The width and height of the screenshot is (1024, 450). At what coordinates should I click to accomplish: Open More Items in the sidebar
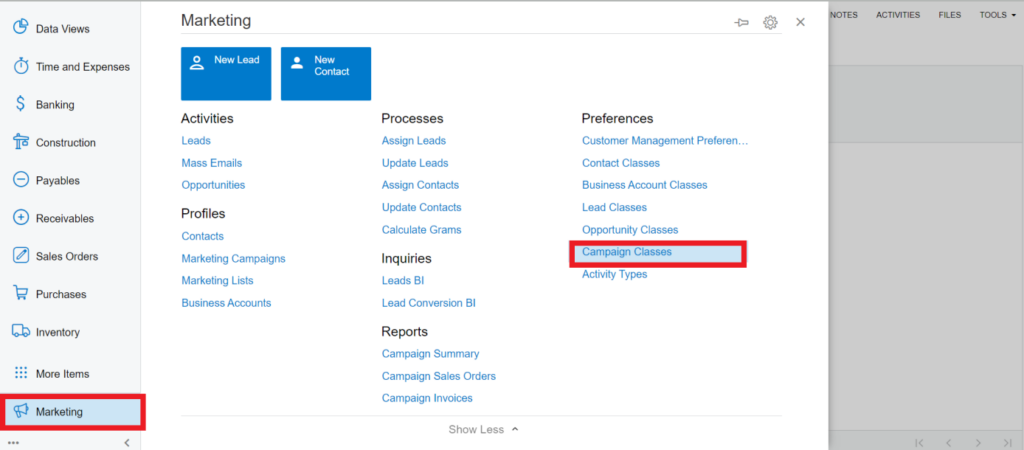click(x=62, y=374)
